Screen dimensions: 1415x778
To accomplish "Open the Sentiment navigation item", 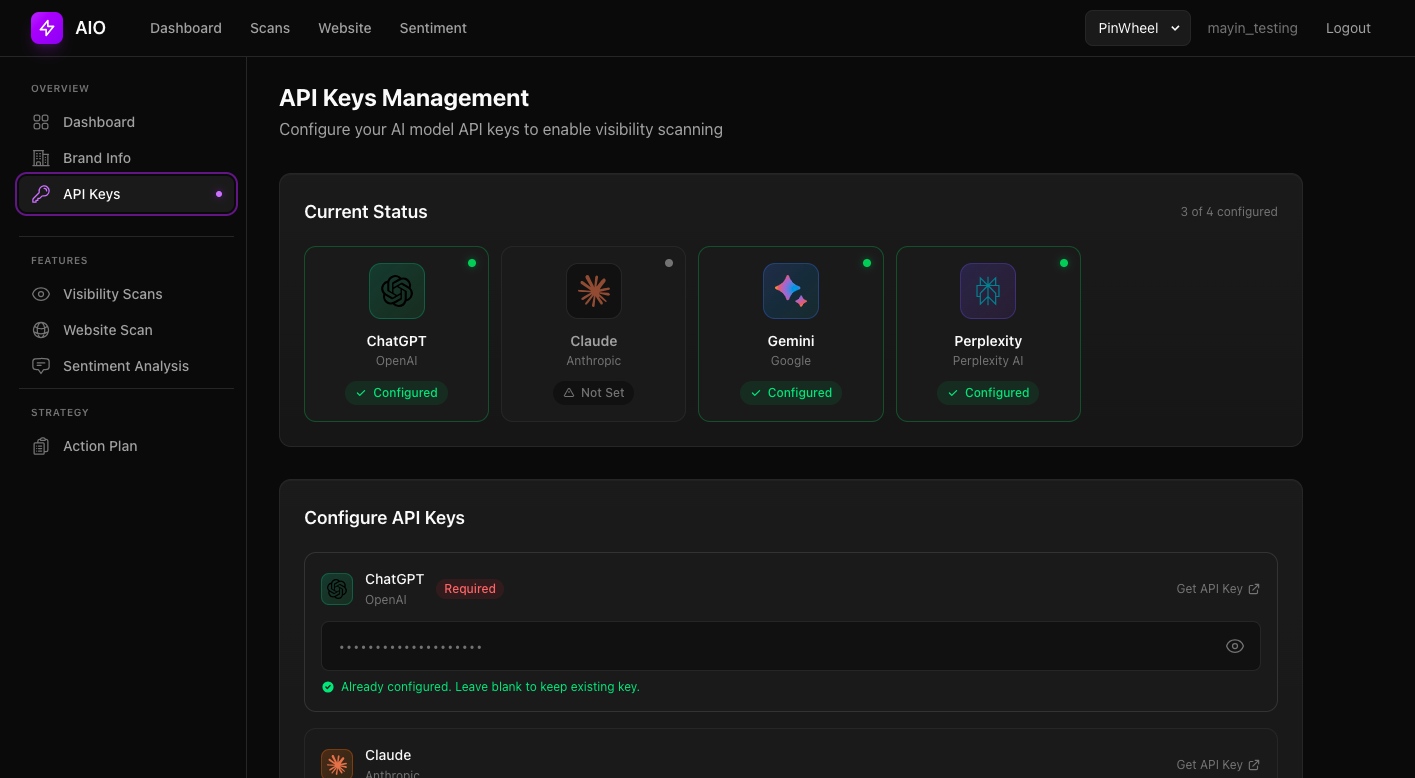I will click(x=433, y=28).
